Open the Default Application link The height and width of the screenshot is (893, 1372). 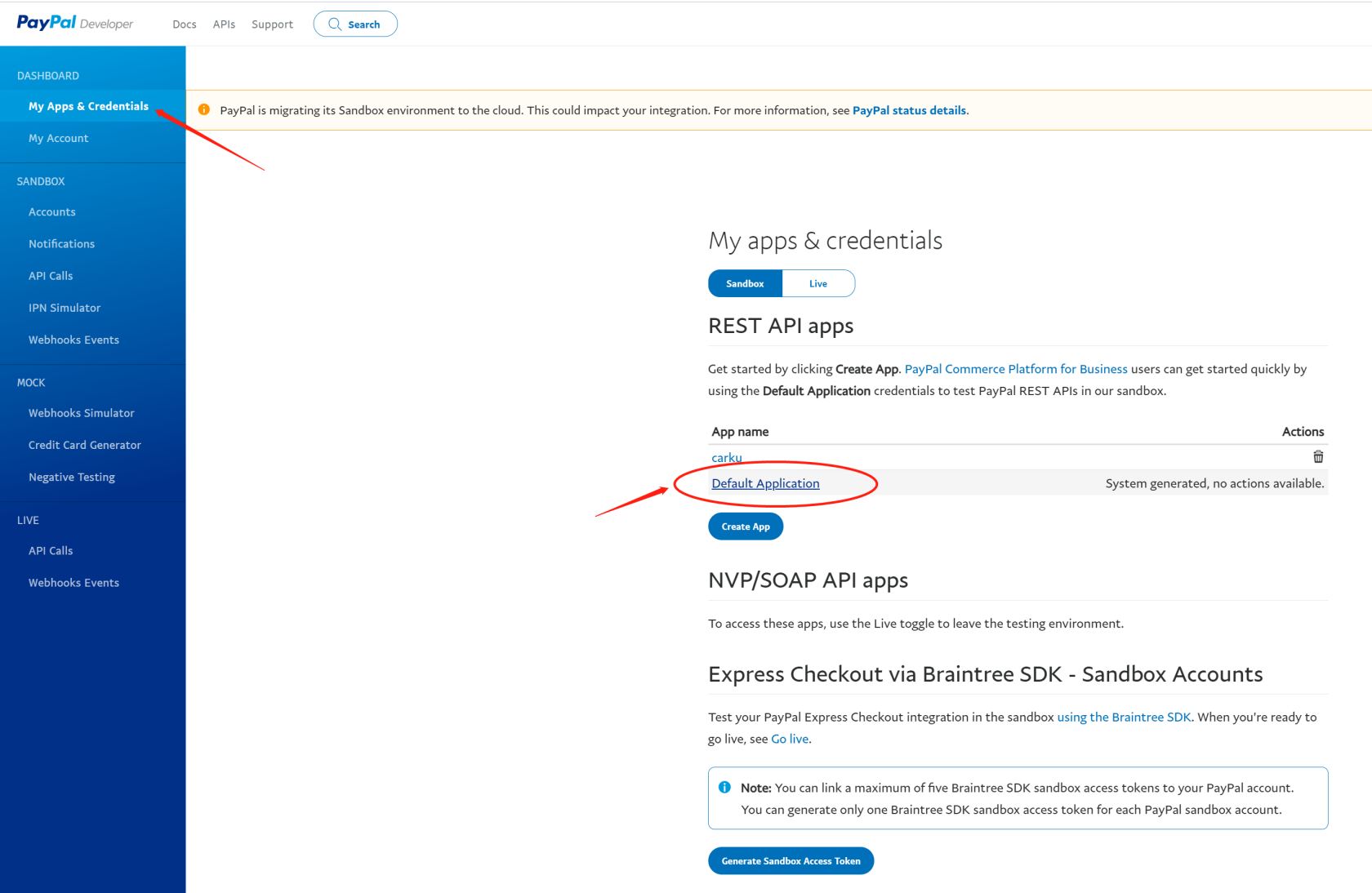[x=765, y=483]
